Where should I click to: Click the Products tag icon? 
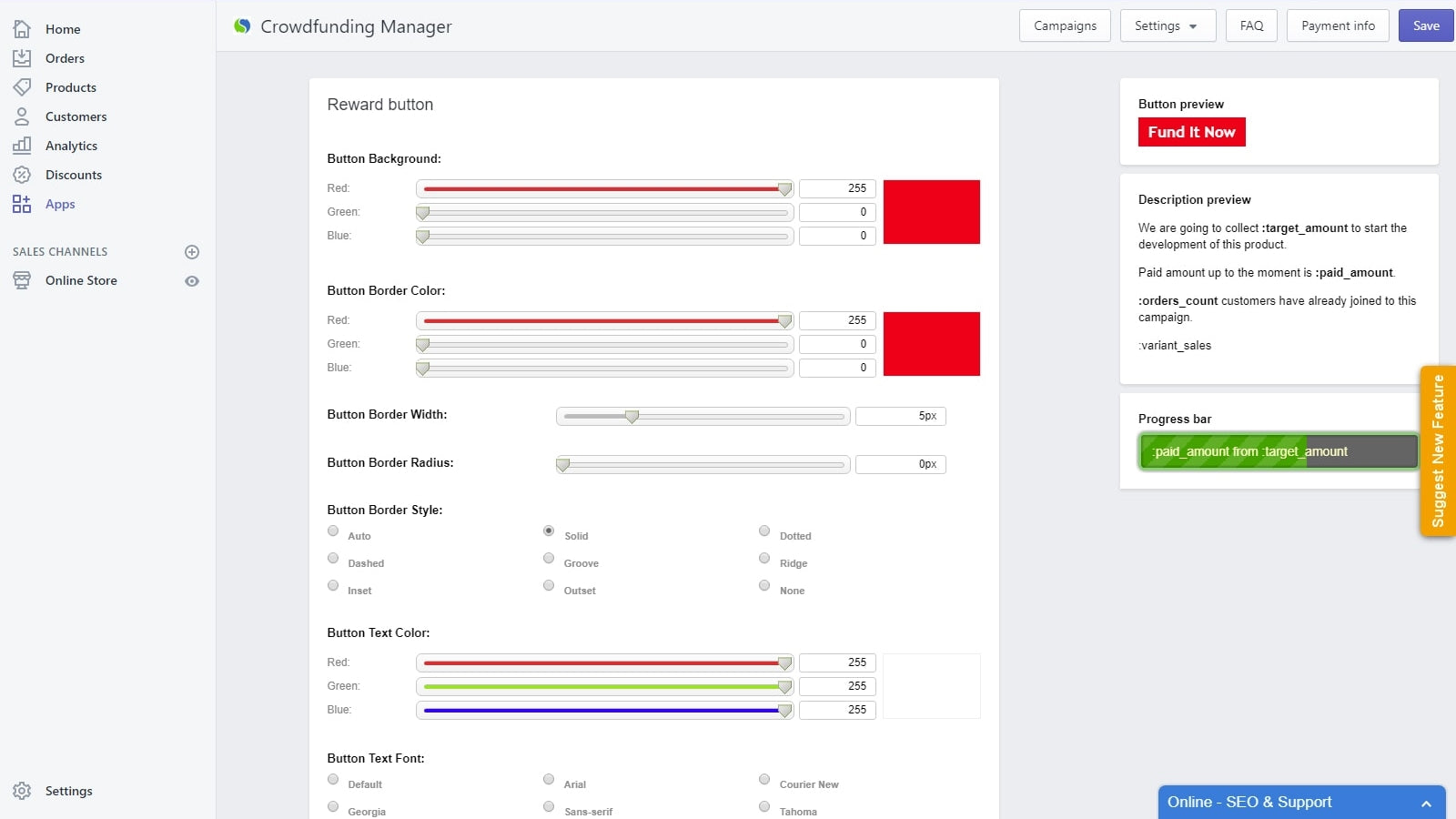pyautogui.click(x=22, y=87)
